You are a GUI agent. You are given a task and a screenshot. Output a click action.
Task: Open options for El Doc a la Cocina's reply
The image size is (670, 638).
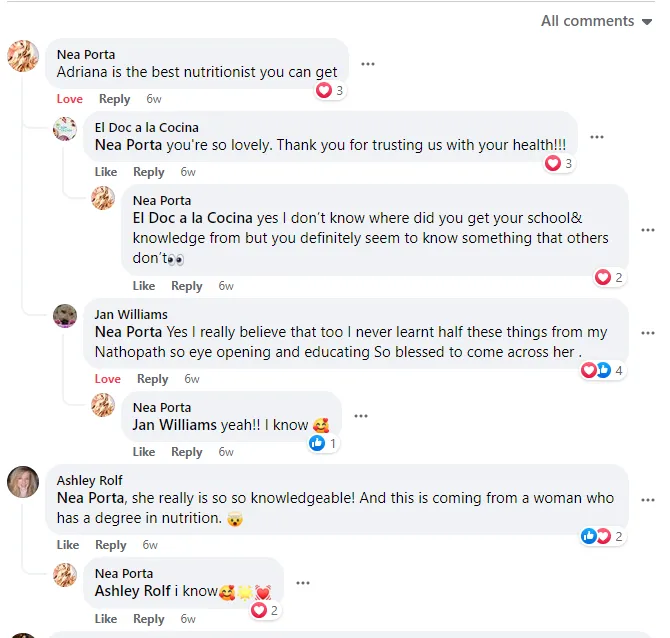(597, 137)
